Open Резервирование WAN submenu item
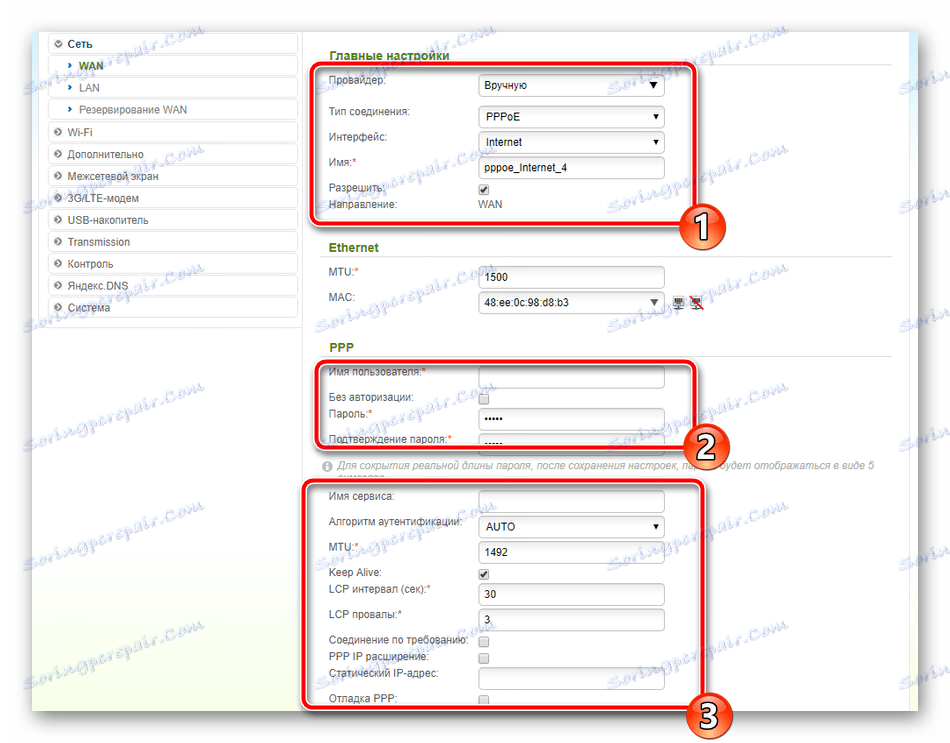This screenshot has width=950, height=743. coord(173,110)
